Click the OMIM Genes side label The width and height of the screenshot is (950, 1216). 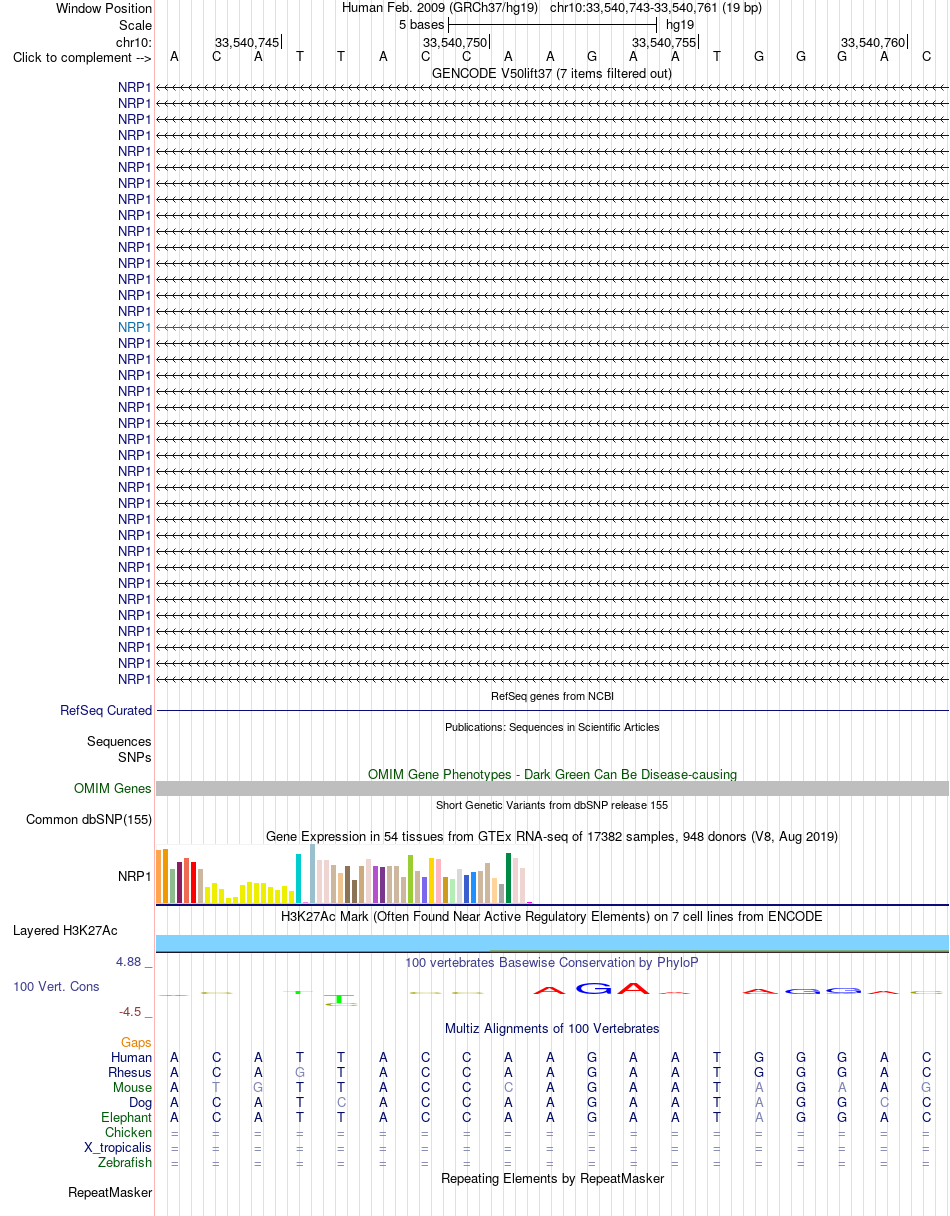click(x=113, y=788)
